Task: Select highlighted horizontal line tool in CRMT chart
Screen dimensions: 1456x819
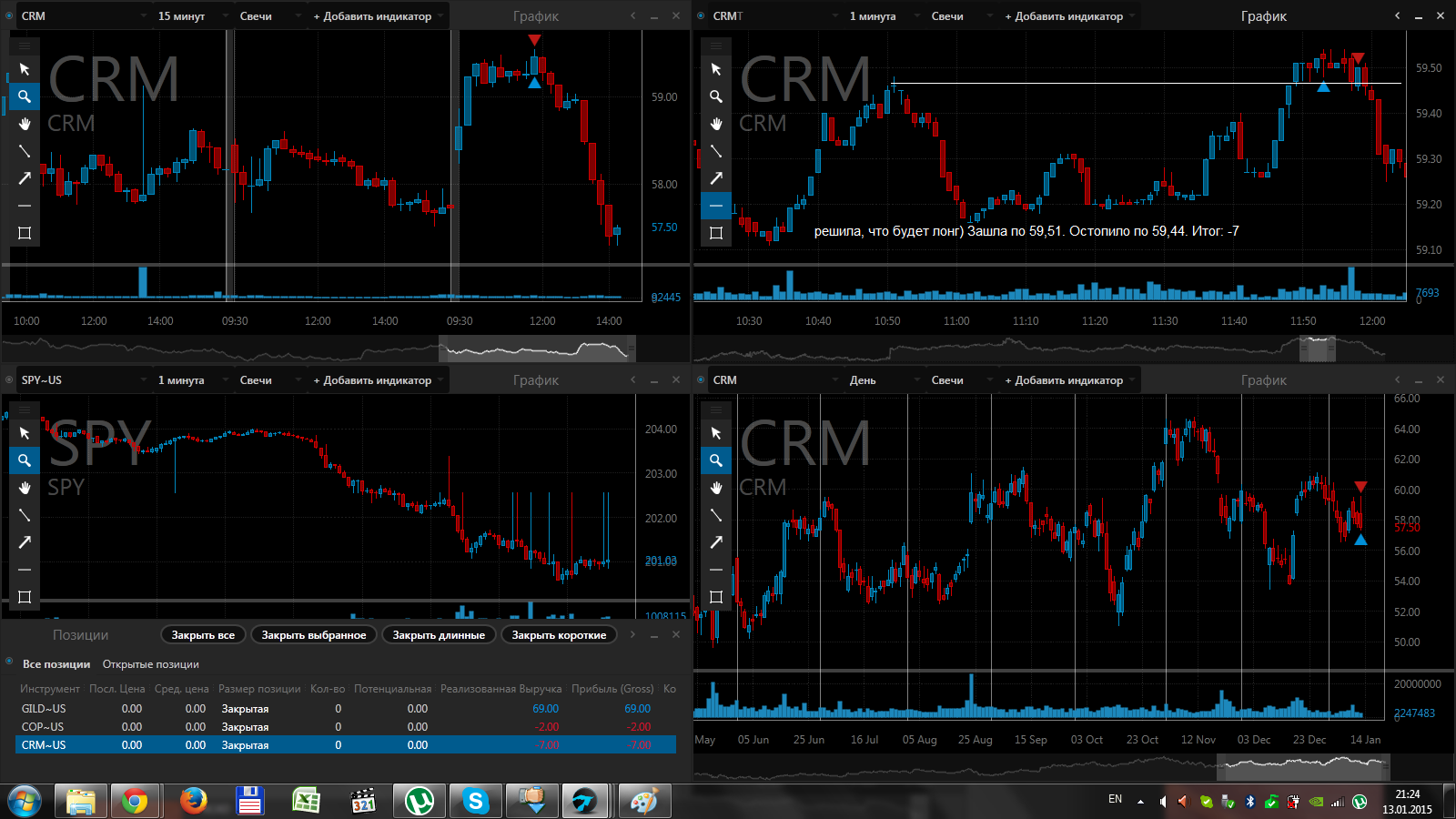Action: pyautogui.click(x=716, y=206)
